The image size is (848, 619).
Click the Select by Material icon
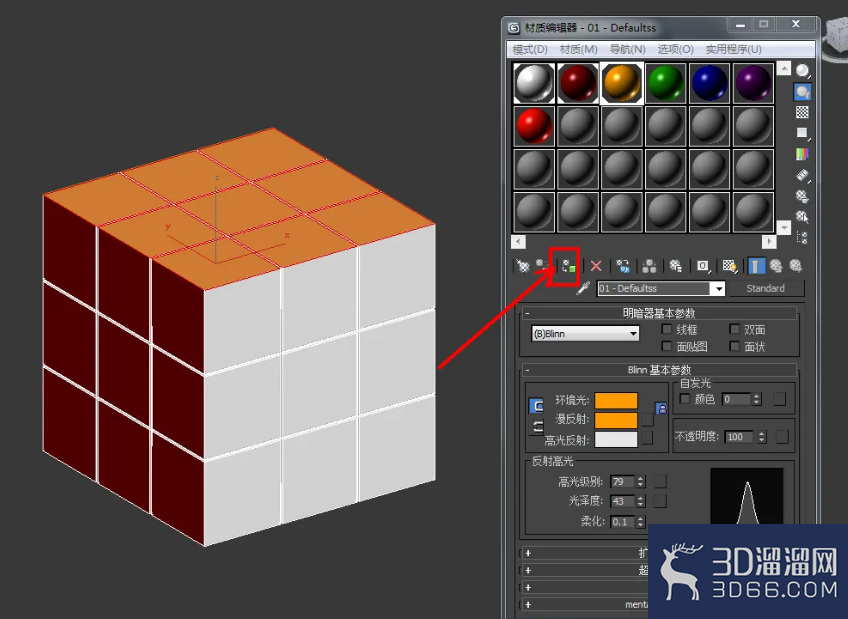point(803,217)
